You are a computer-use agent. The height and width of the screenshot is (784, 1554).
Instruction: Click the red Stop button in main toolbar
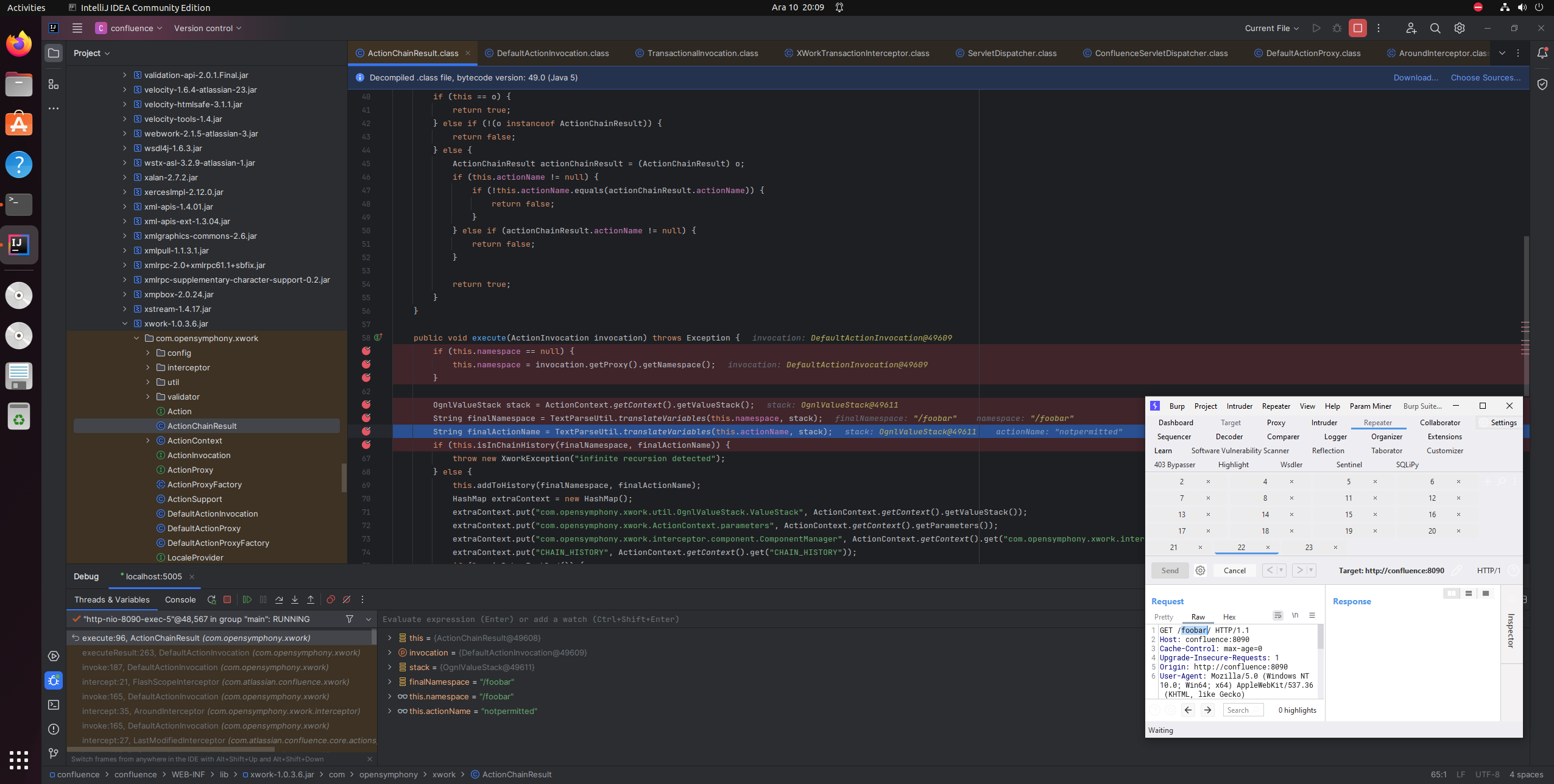coord(1358,28)
